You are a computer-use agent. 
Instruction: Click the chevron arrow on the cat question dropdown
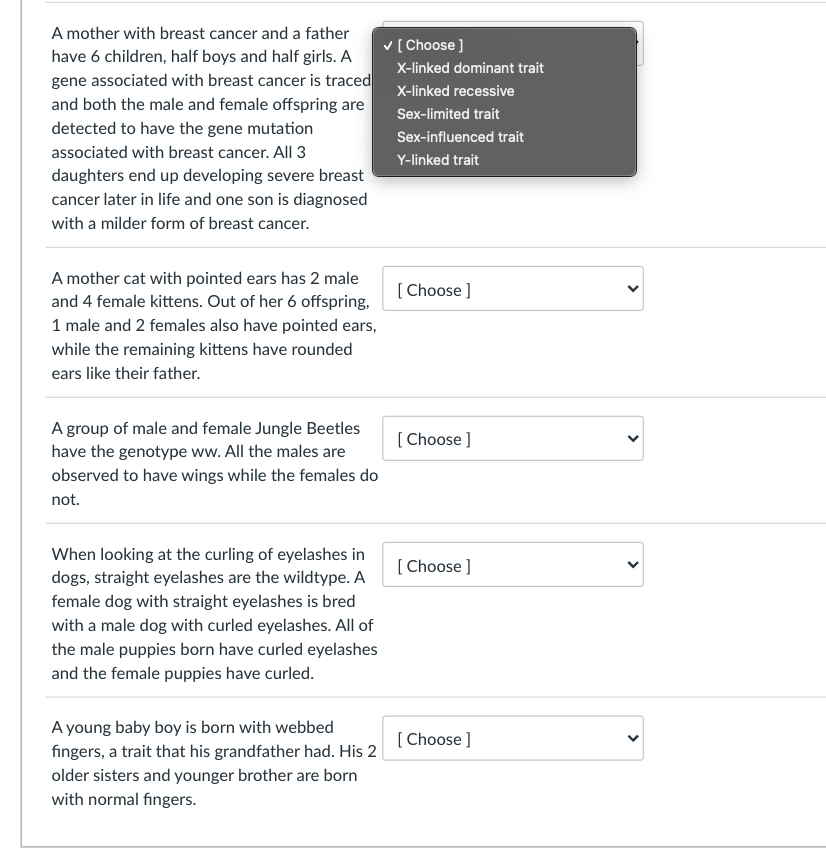tap(633, 289)
